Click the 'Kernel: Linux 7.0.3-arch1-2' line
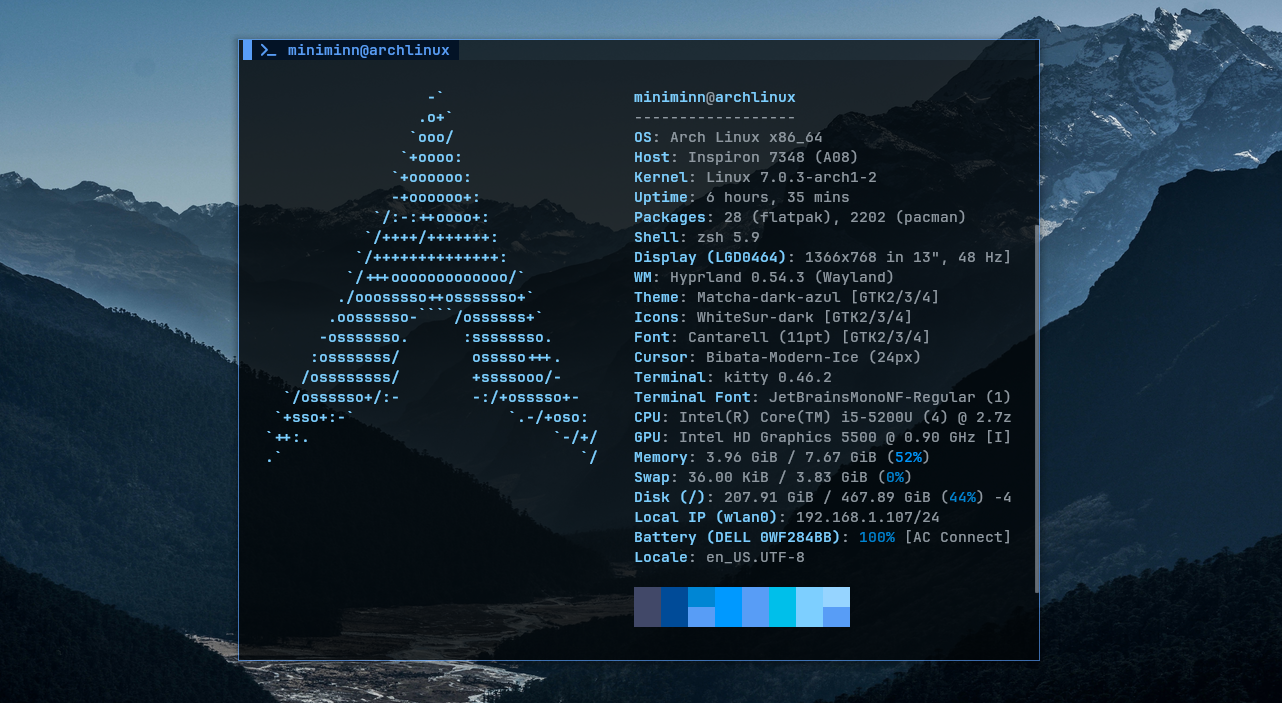The image size is (1282, 703). (x=755, y=177)
